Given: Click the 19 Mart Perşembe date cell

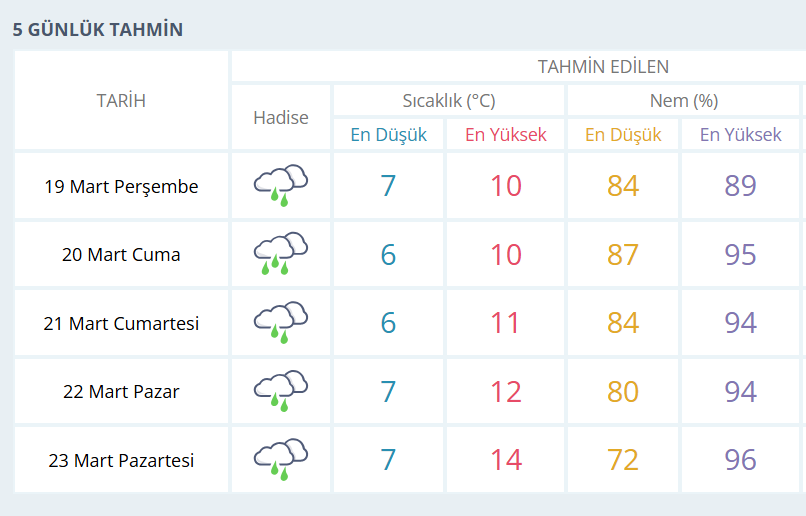Looking at the screenshot, I should pyautogui.click(x=121, y=186).
